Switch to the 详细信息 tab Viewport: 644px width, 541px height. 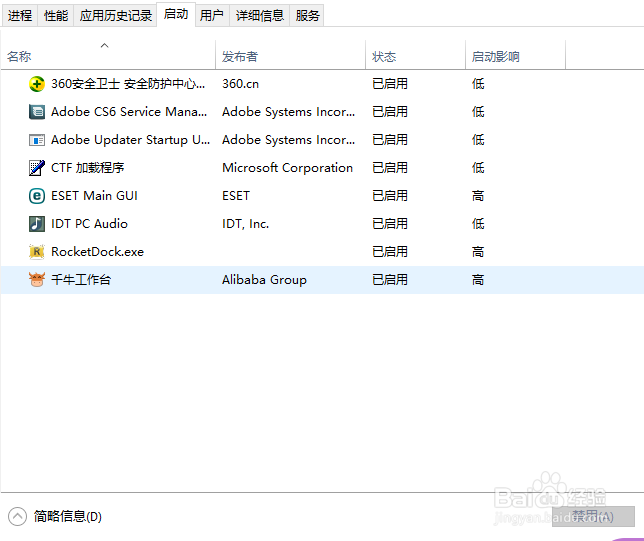coord(260,16)
